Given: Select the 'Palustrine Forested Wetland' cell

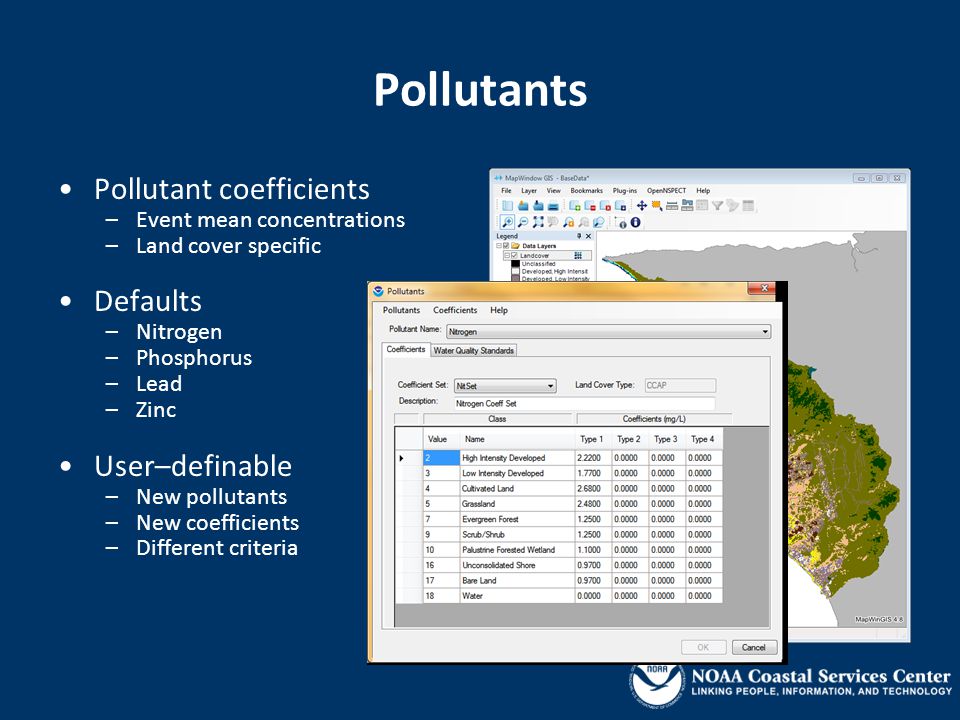Looking at the screenshot, I should [517, 550].
